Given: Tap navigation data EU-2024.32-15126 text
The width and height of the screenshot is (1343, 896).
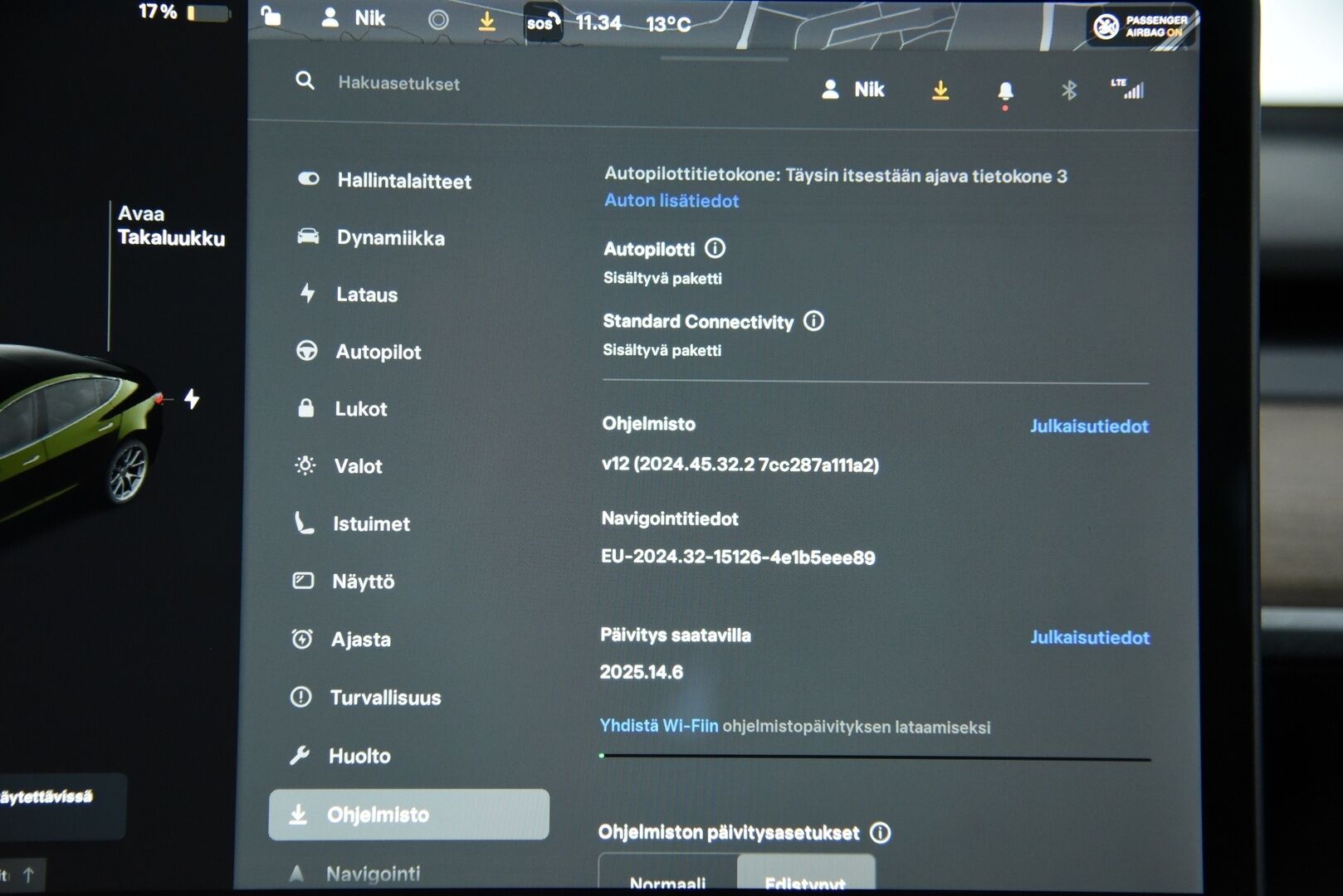Looking at the screenshot, I should (738, 557).
